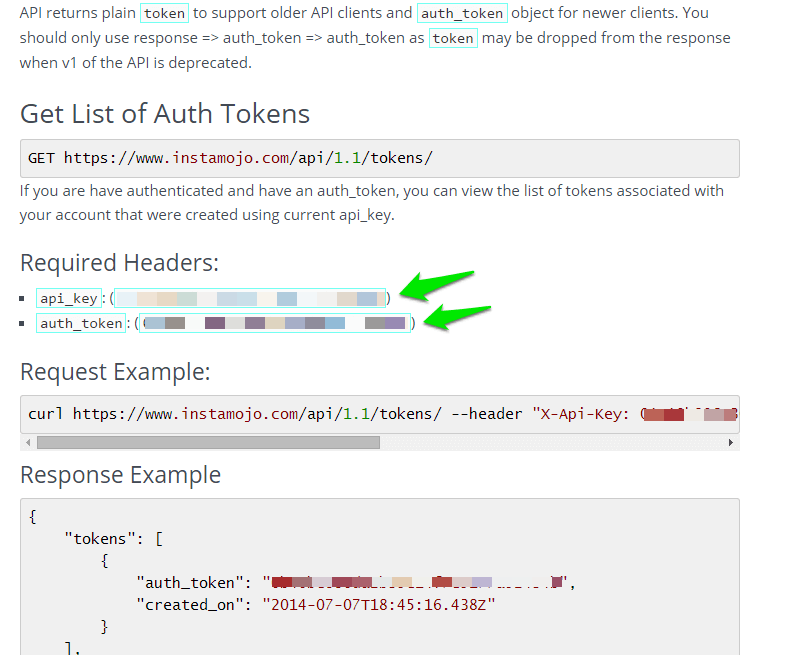The height and width of the screenshot is (655, 793).
Task: Click the inline 'token' code tag in first line
Action: (164, 13)
